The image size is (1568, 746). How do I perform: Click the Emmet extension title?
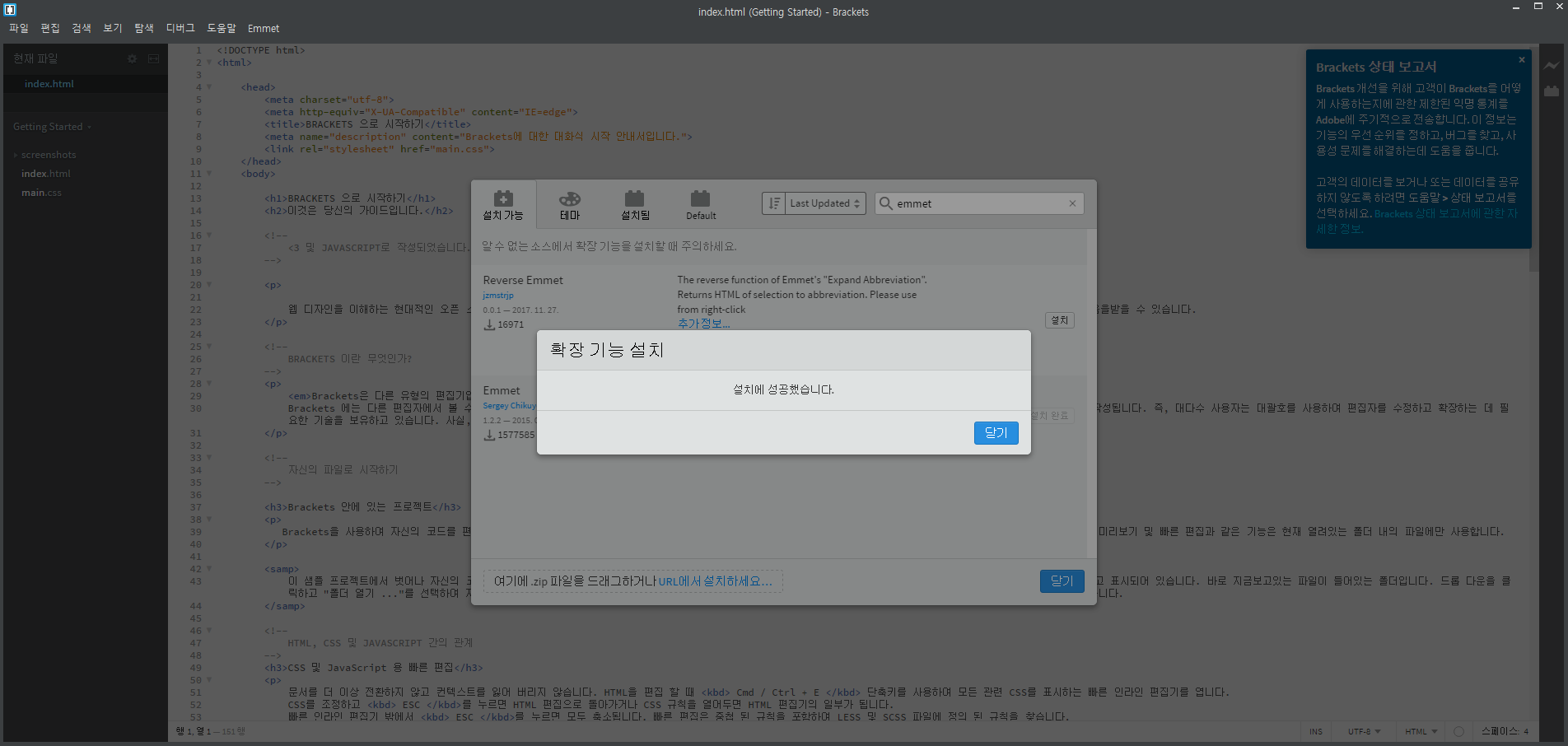502,390
